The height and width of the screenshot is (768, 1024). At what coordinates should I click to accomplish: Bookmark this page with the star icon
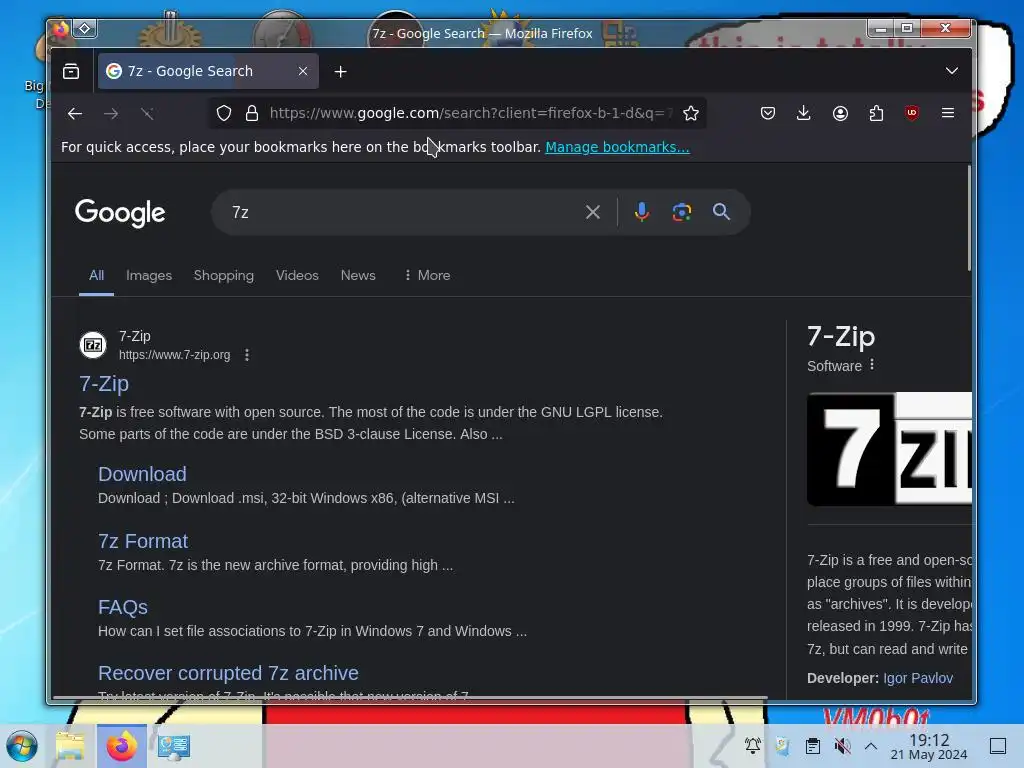click(691, 114)
